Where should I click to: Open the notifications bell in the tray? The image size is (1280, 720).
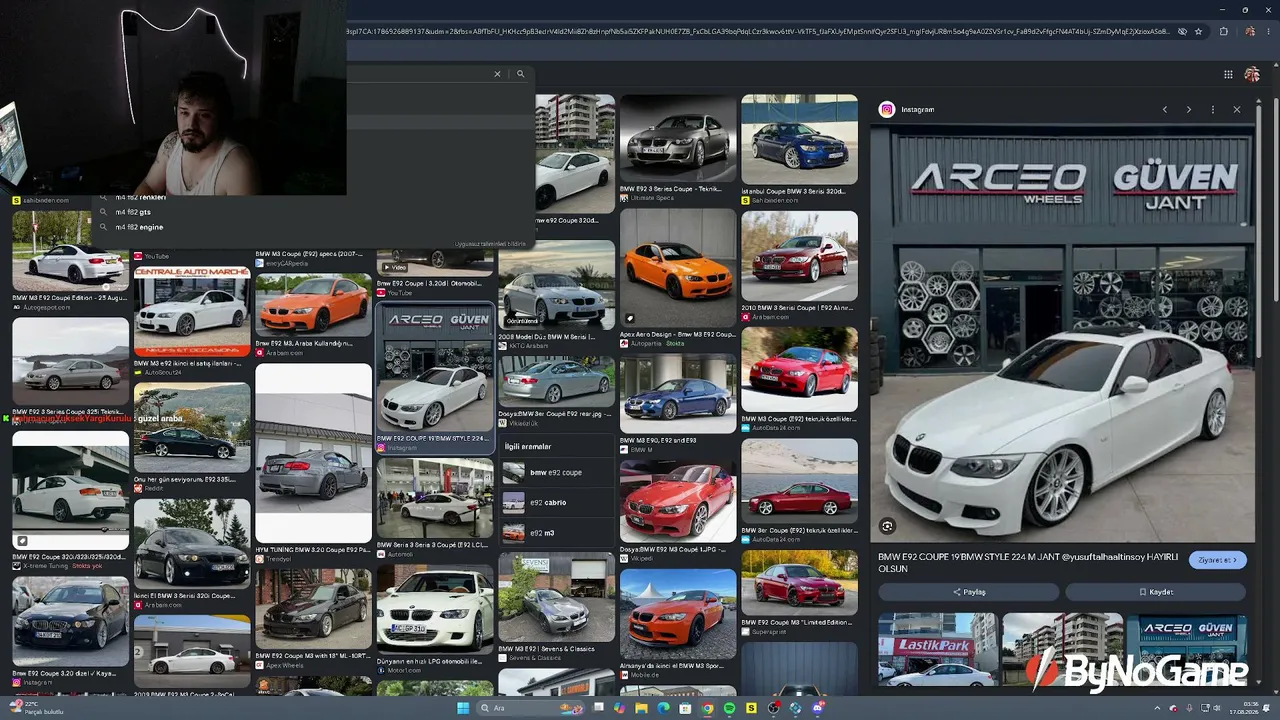tap(1268, 708)
